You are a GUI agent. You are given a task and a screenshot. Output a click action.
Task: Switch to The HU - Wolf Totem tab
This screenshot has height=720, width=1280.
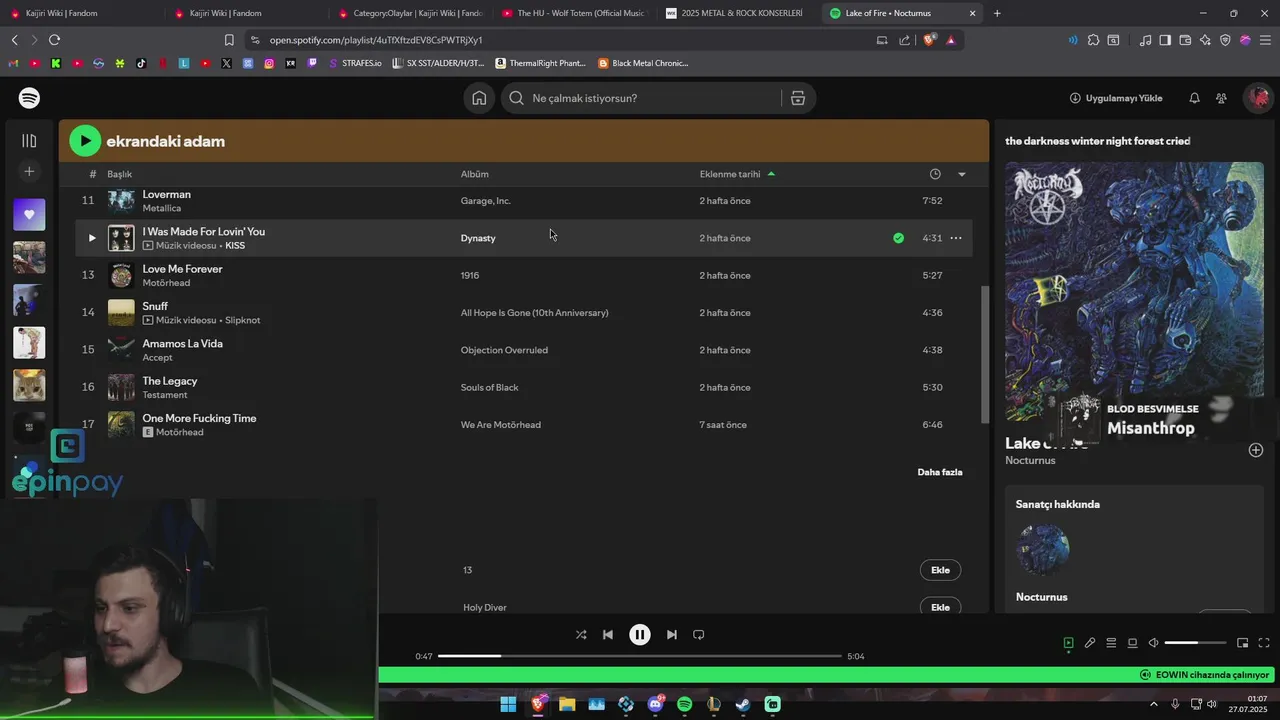point(574,13)
